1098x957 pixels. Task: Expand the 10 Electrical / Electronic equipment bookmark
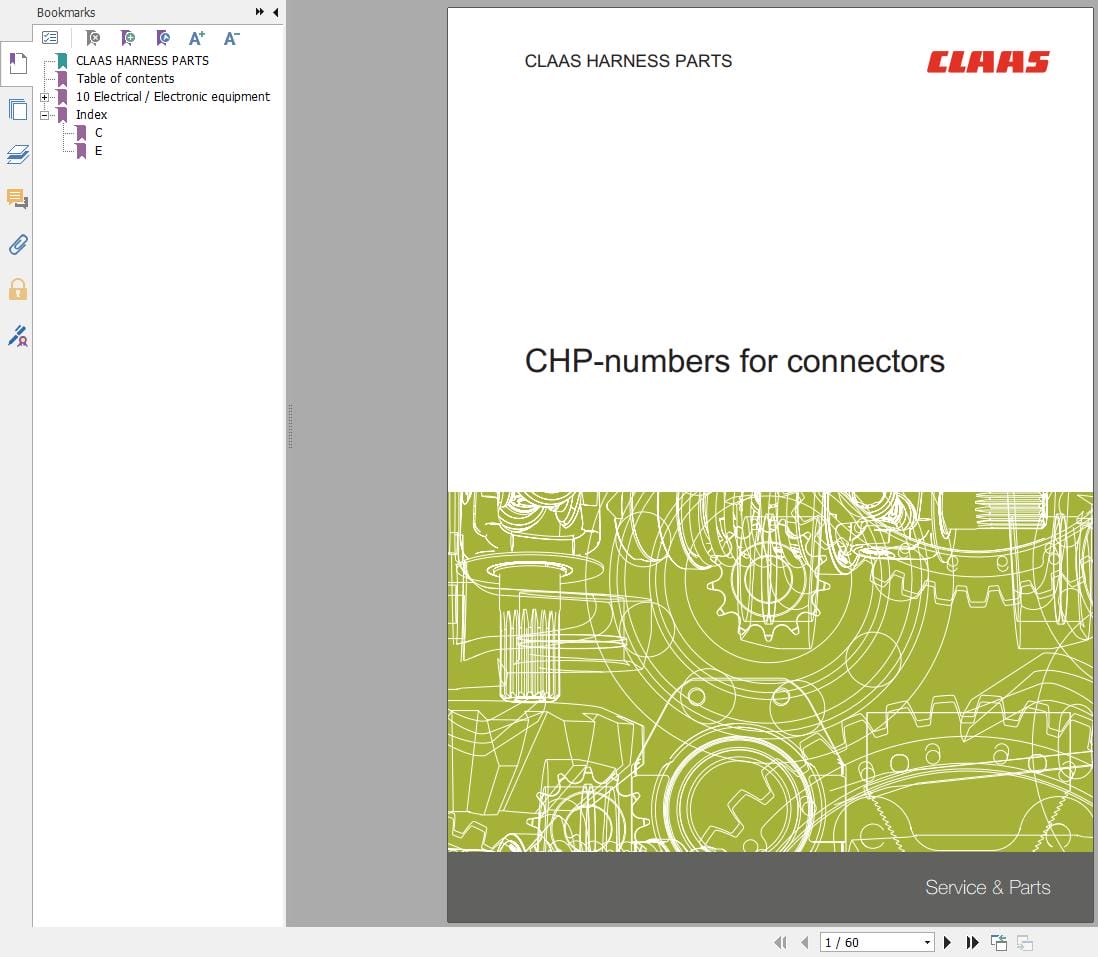44,96
